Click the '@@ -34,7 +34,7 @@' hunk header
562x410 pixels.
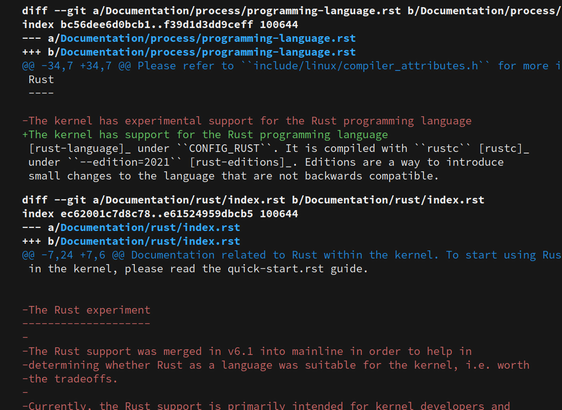pos(292,66)
